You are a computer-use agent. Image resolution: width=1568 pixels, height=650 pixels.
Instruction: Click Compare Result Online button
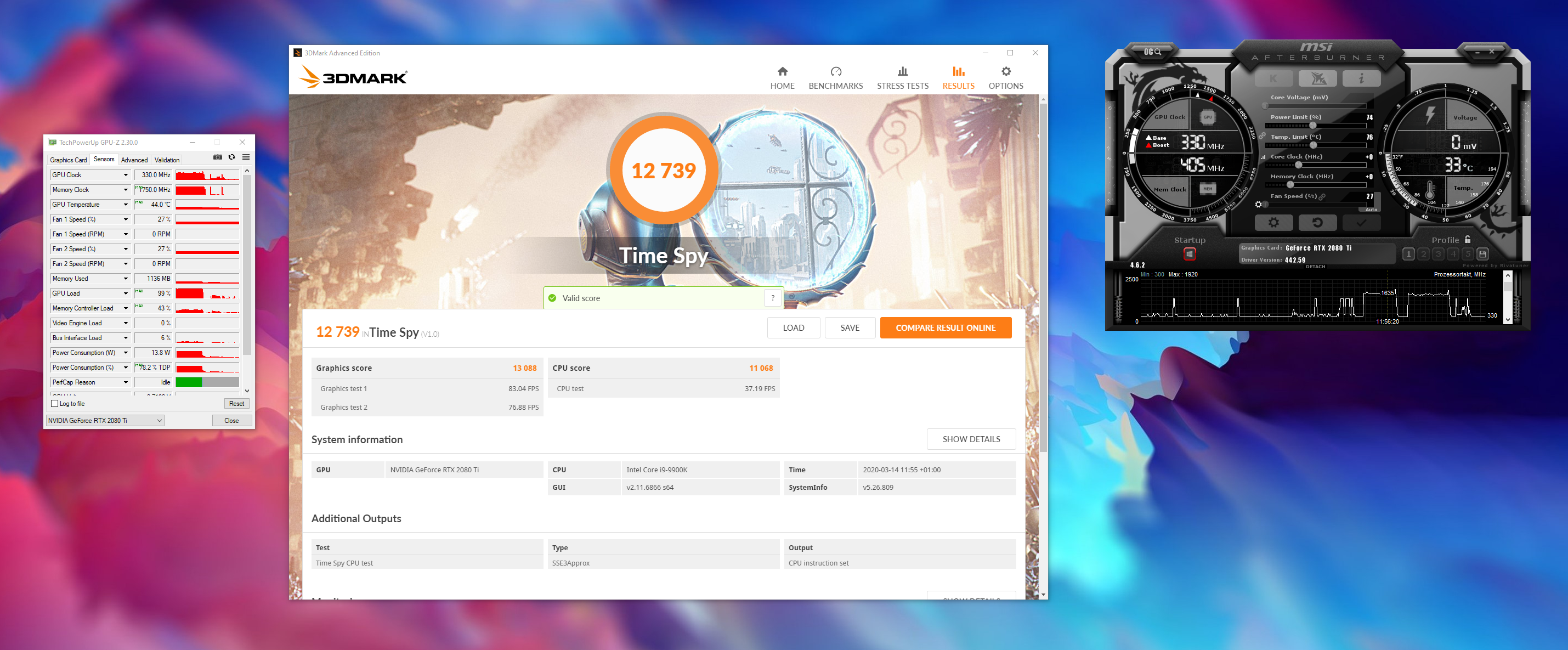(x=946, y=328)
